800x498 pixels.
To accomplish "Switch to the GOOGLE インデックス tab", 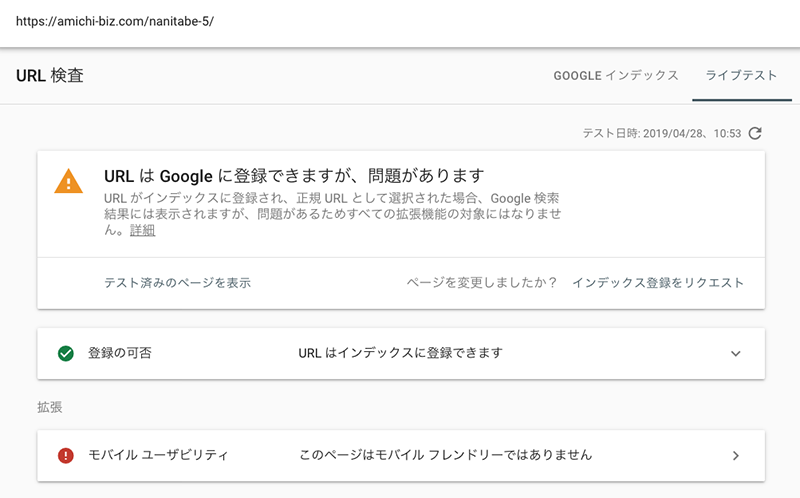I will pos(616,76).
